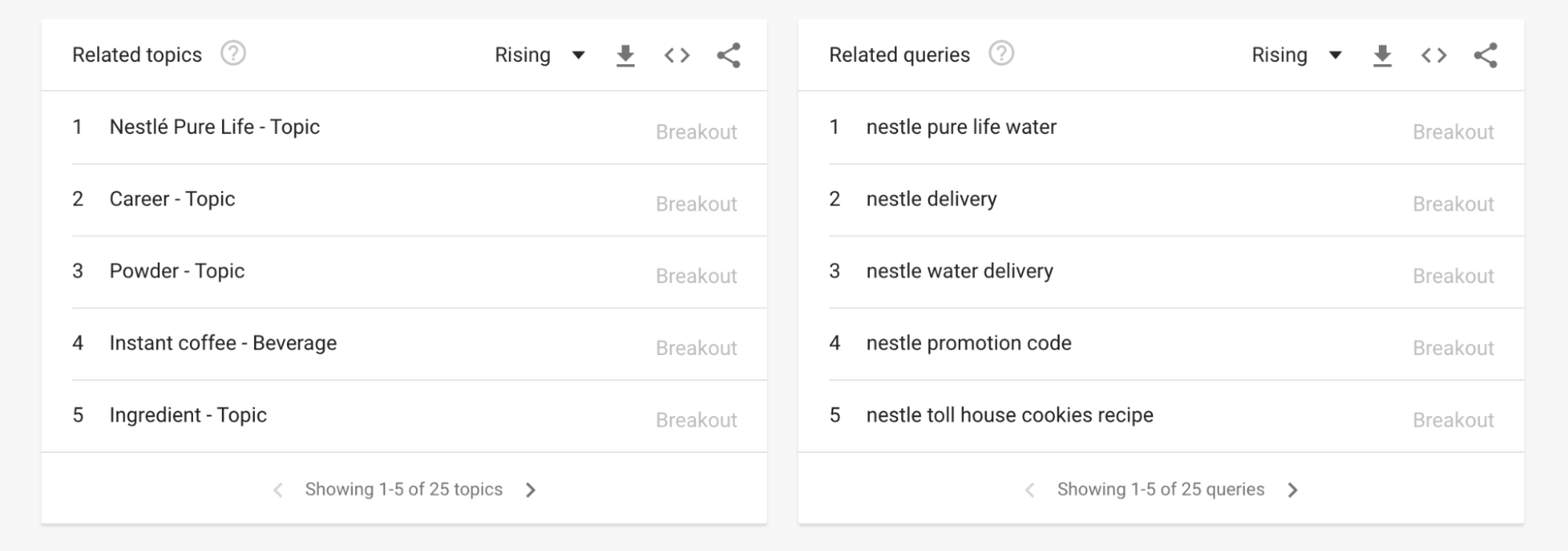Go to previous page of topics
The width and height of the screenshot is (1568, 551).
tap(278, 490)
